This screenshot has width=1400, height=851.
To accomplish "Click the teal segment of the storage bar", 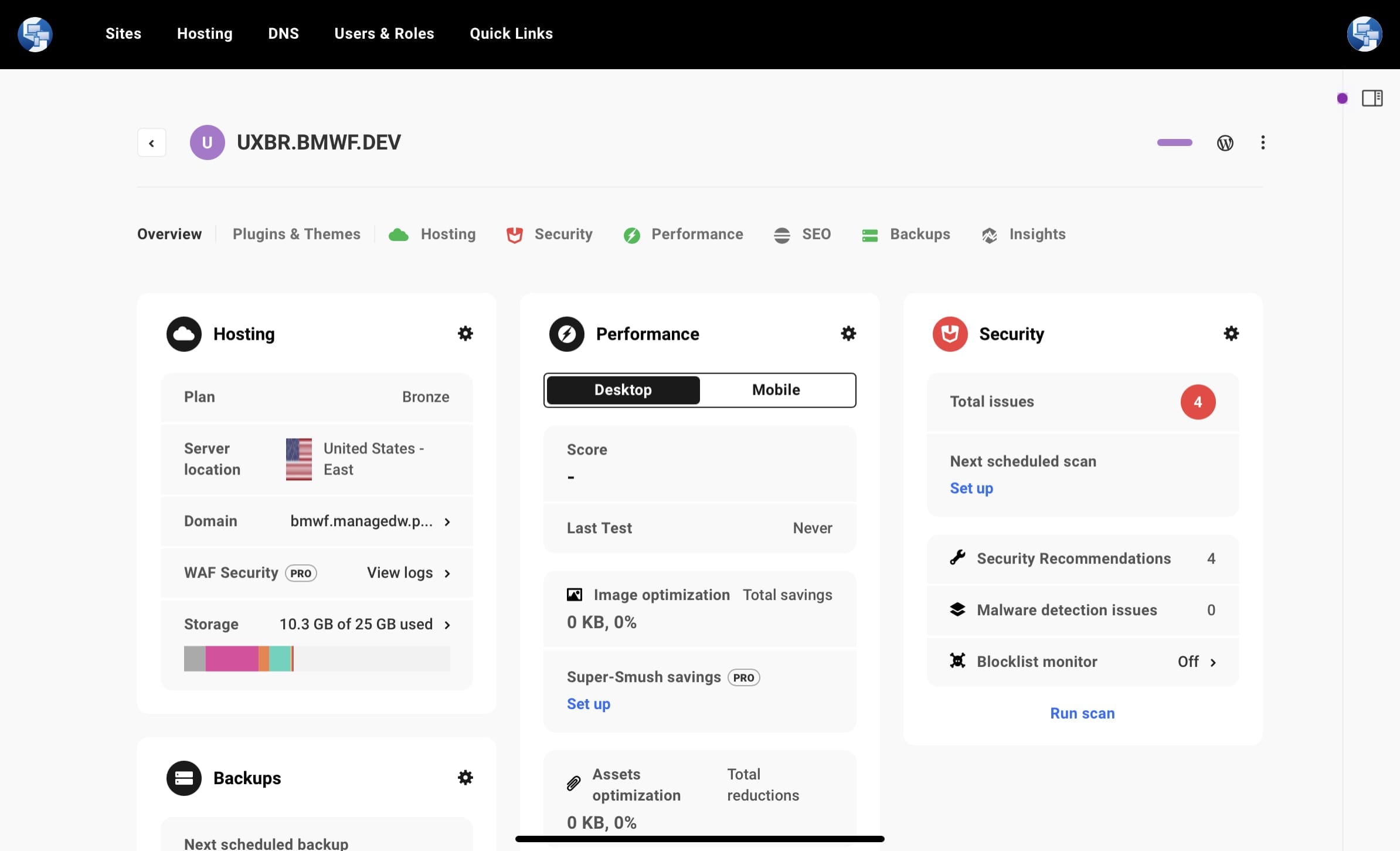I will coord(280,659).
